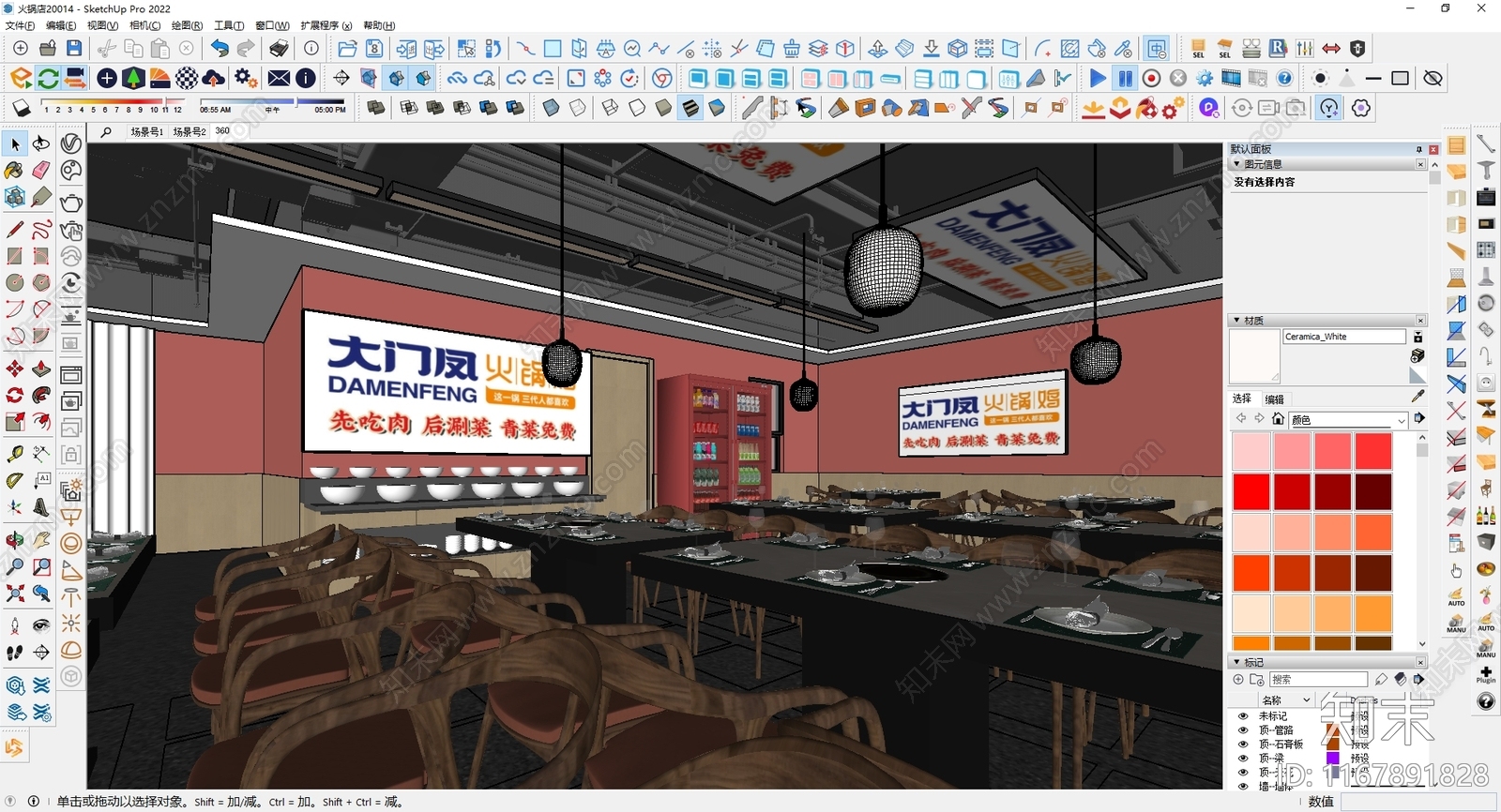Toggle visibility of 未标记 tag

coord(1243,715)
